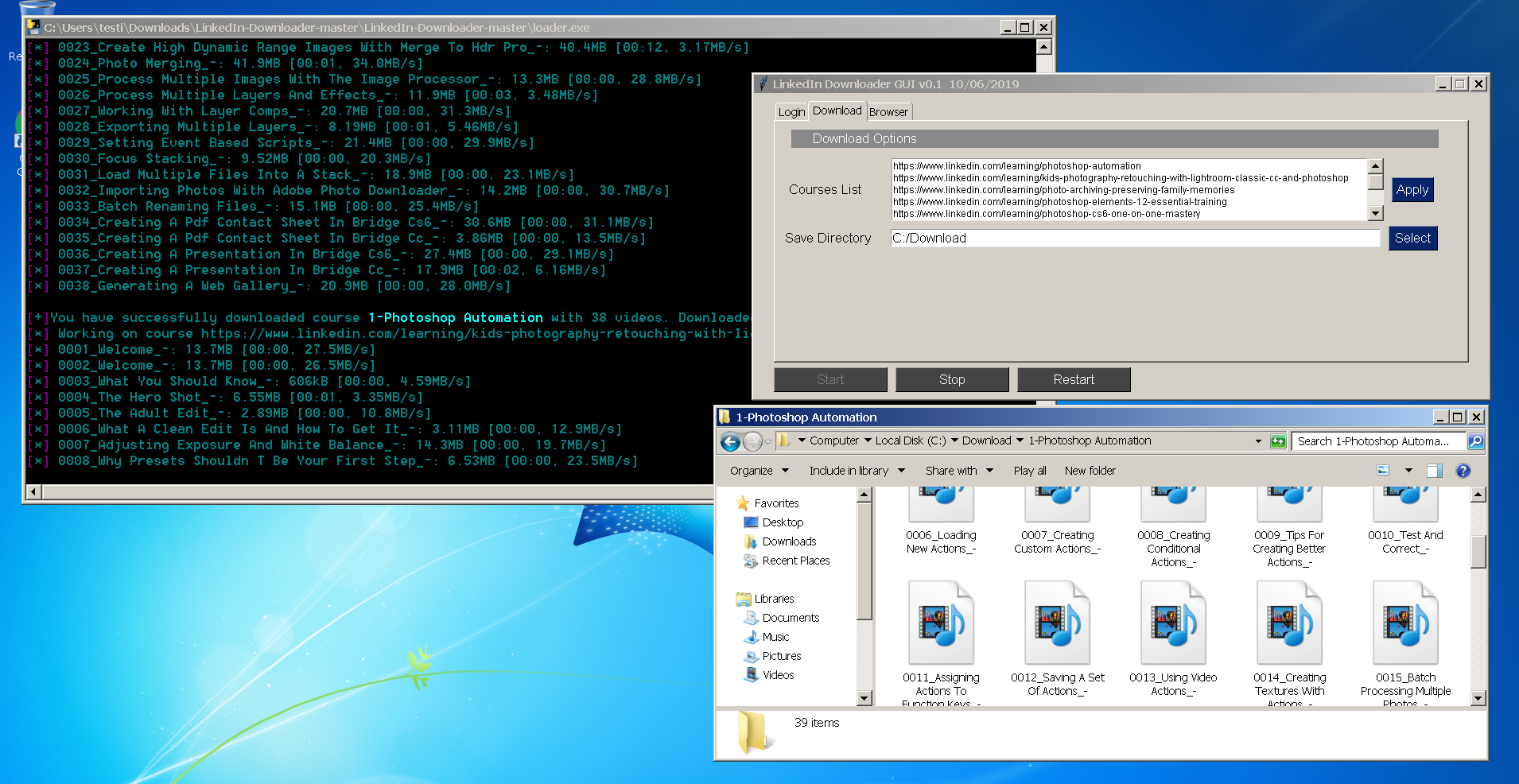Select the 0010_Test And Correct file
1519x784 pixels.
(x=1405, y=521)
